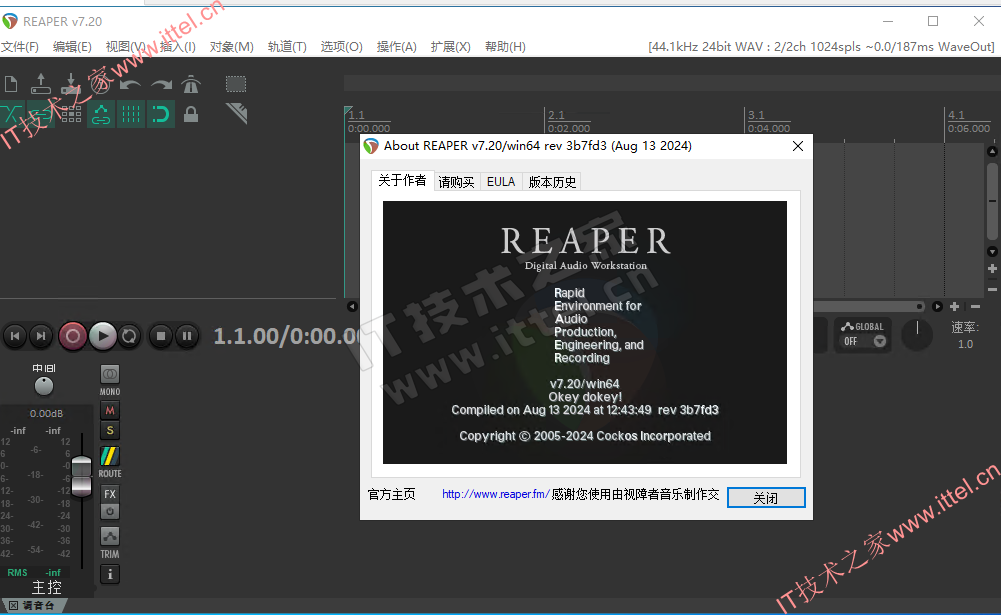
Task: Toggle grid lines button
Action: (131, 114)
